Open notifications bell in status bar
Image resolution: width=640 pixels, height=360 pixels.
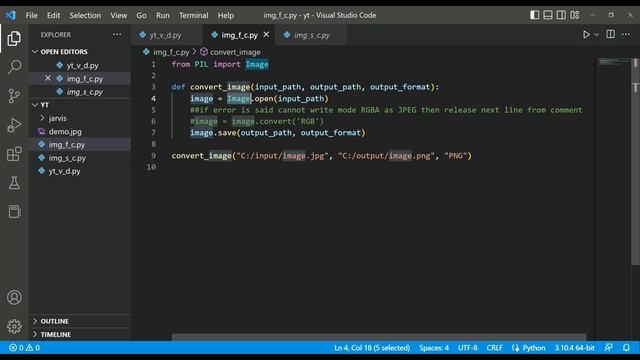coord(626,348)
